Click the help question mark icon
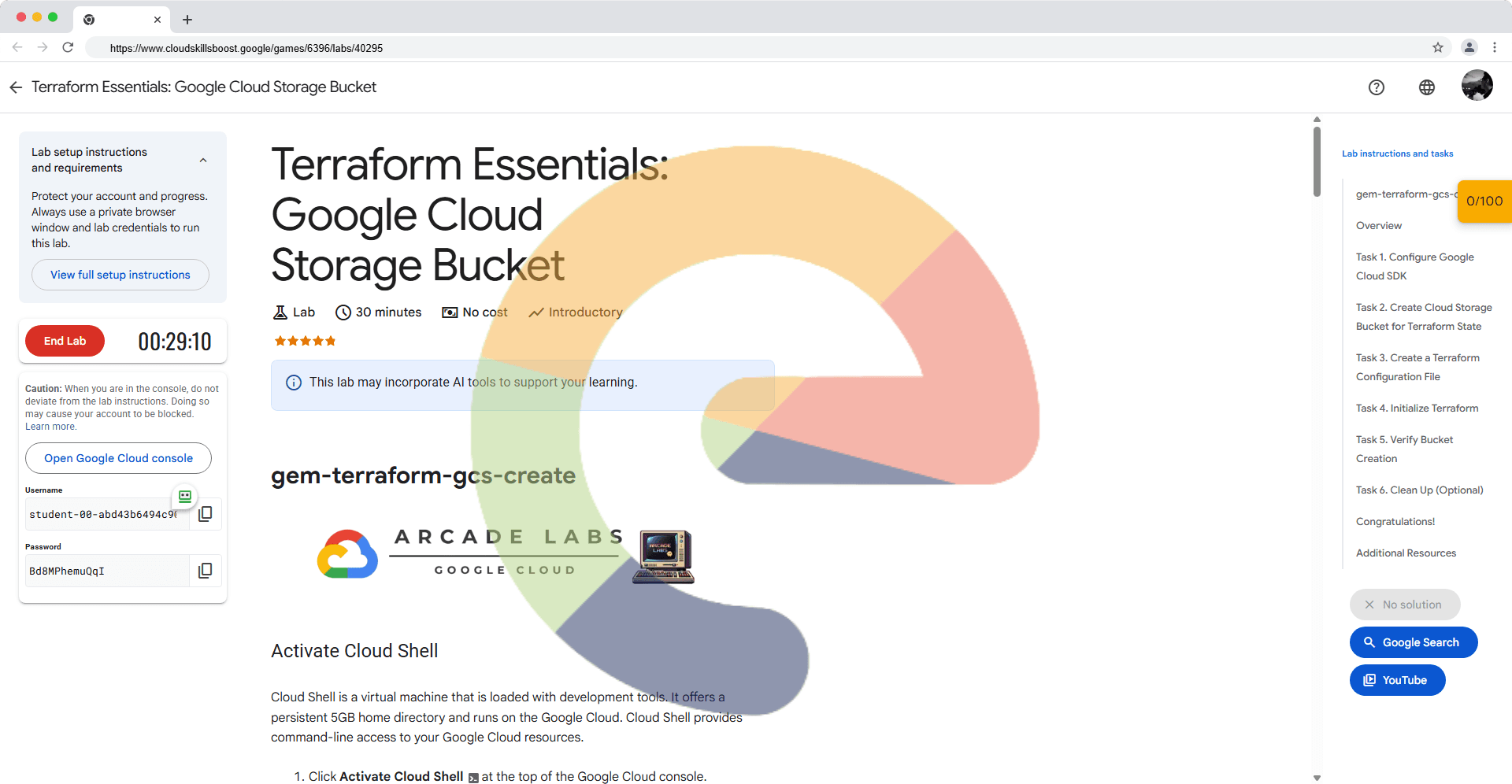 pyautogui.click(x=1376, y=87)
